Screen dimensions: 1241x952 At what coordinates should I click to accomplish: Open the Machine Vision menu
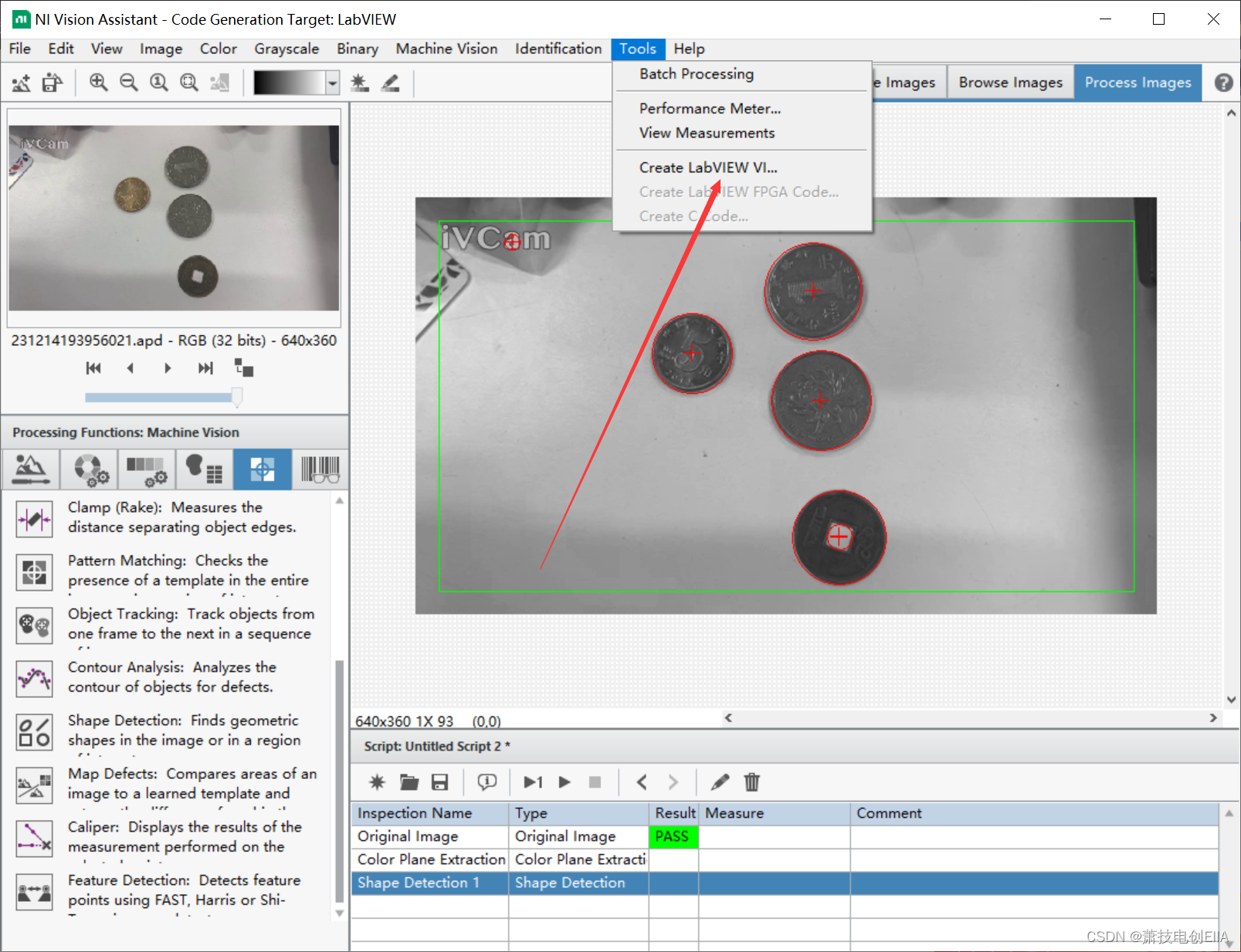click(x=446, y=49)
